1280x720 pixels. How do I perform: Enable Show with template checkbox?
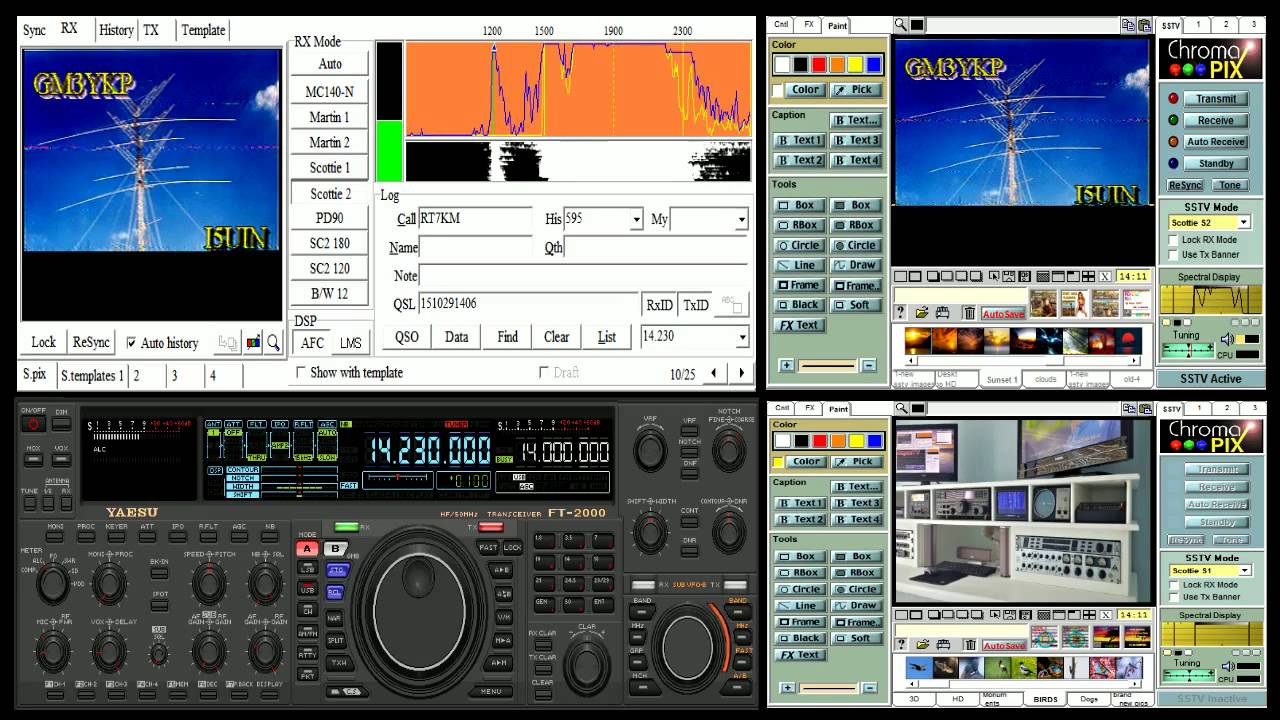coord(300,373)
